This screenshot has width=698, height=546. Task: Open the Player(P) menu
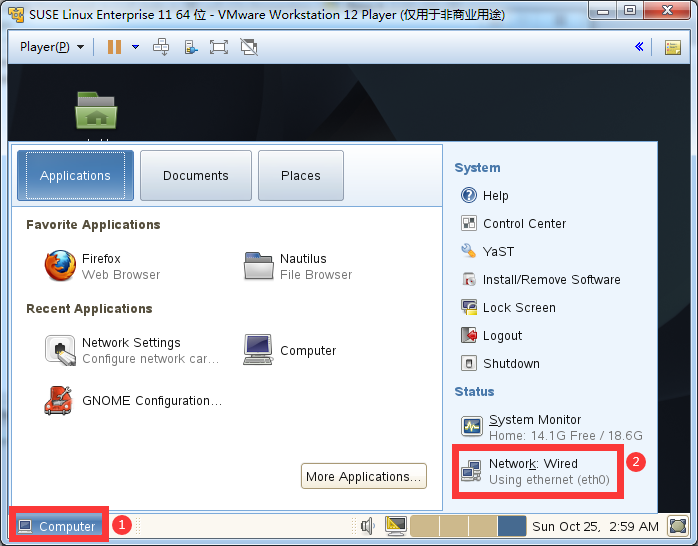(52, 47)
